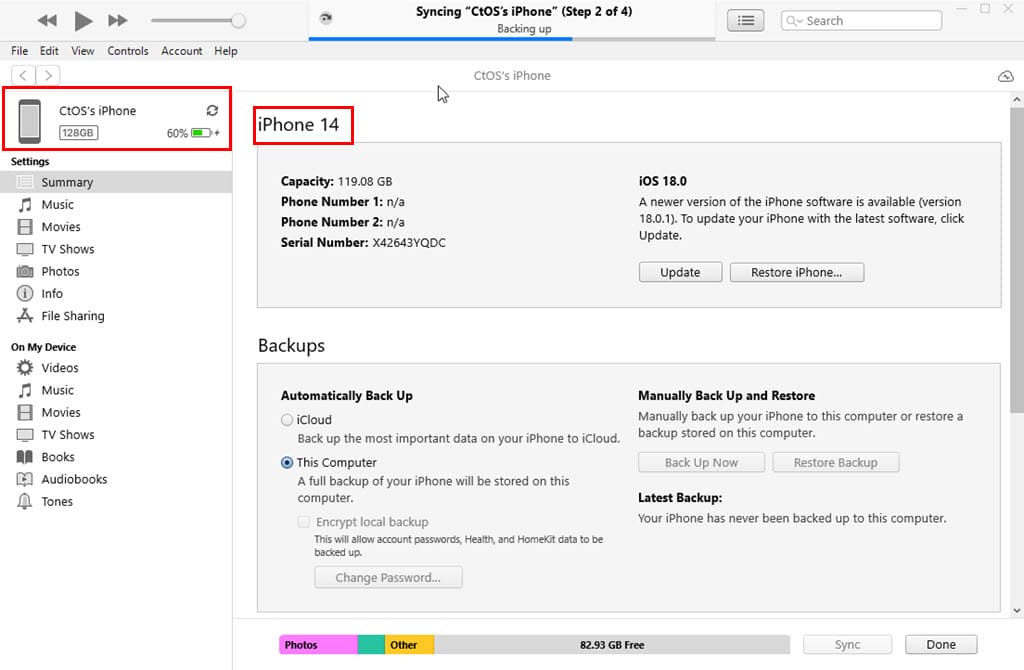Open the Account menu

(x=182, y=51)
